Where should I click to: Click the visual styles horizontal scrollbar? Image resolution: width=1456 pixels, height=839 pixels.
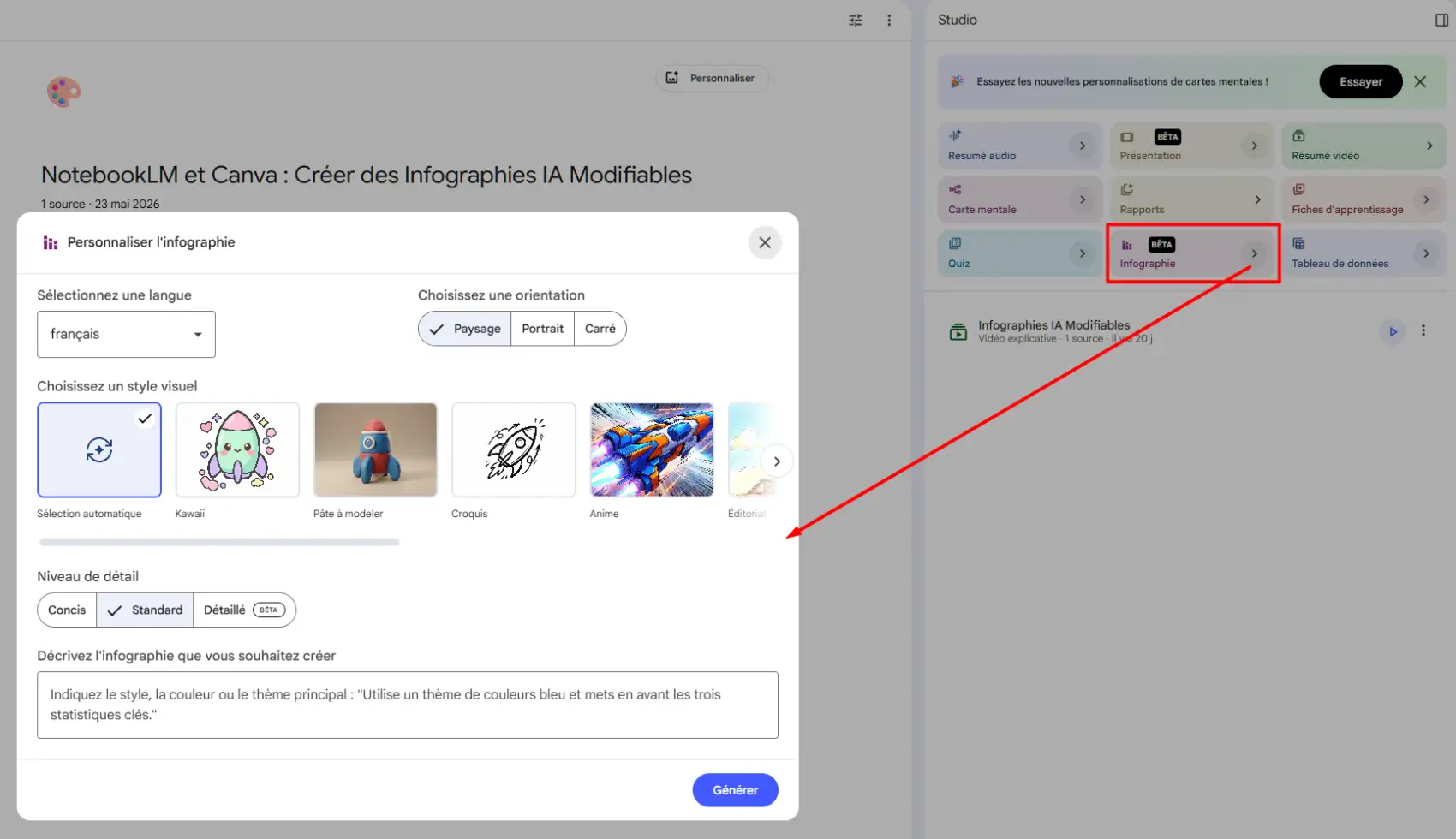click(x=219, y=542)
